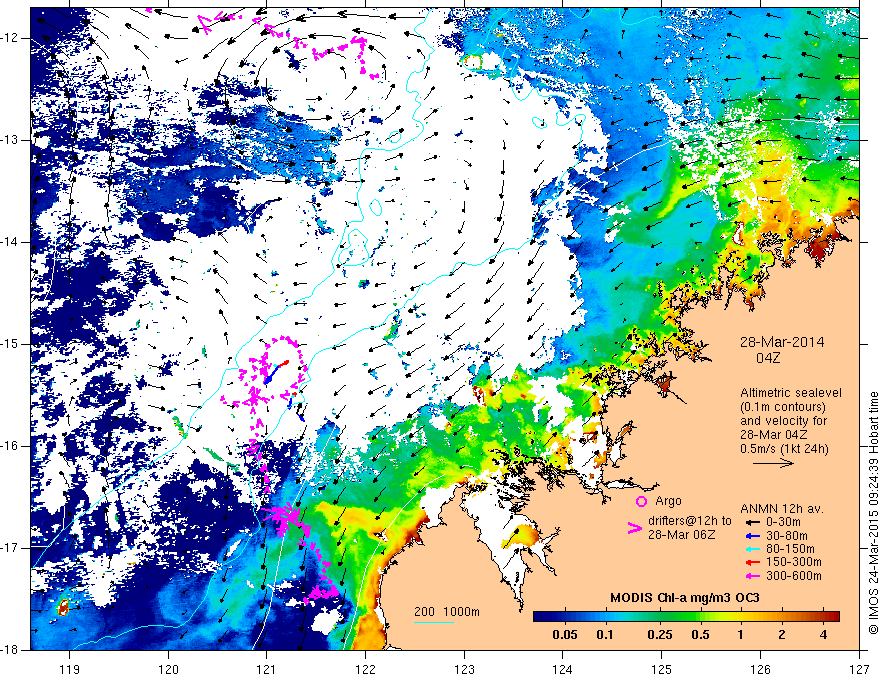Click the magenta Argo circle legend symbol

click(641, 501)
